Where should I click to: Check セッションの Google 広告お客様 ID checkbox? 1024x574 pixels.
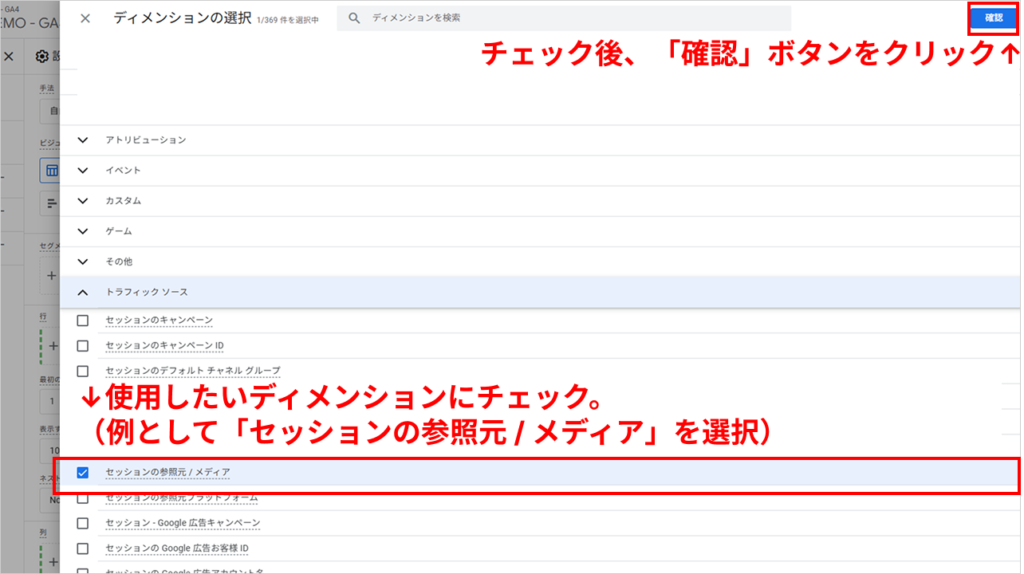(82, 549)
